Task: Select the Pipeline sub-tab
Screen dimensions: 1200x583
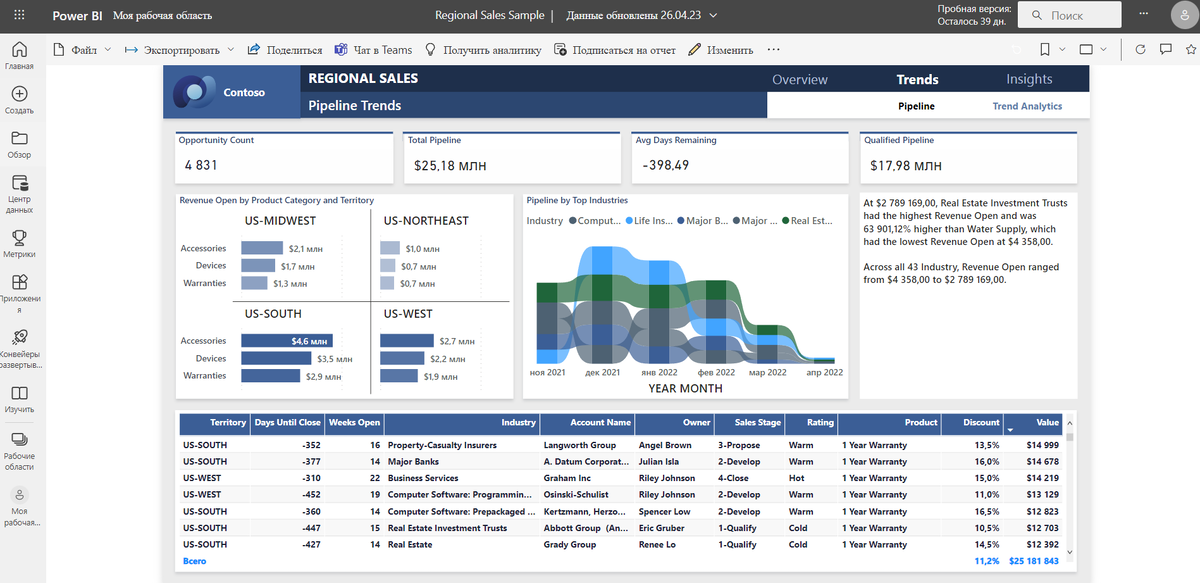Action: coord(916,106)
